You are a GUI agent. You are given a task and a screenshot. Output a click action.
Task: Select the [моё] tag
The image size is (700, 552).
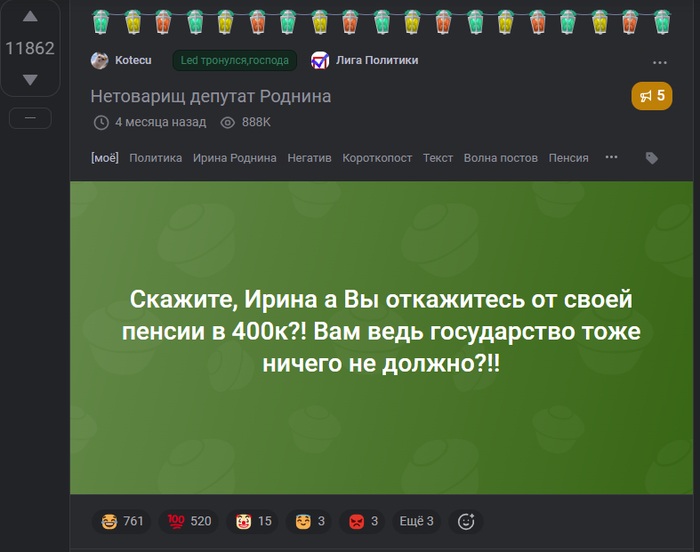(105, 158)
